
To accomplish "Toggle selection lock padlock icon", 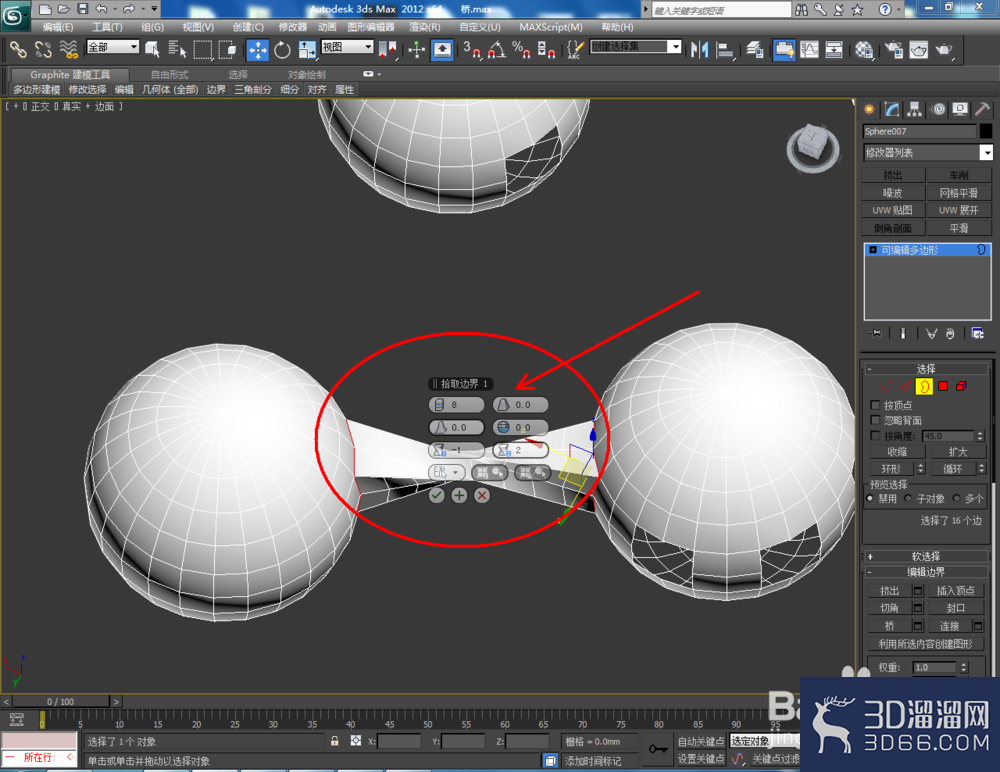I will [334, 741].
